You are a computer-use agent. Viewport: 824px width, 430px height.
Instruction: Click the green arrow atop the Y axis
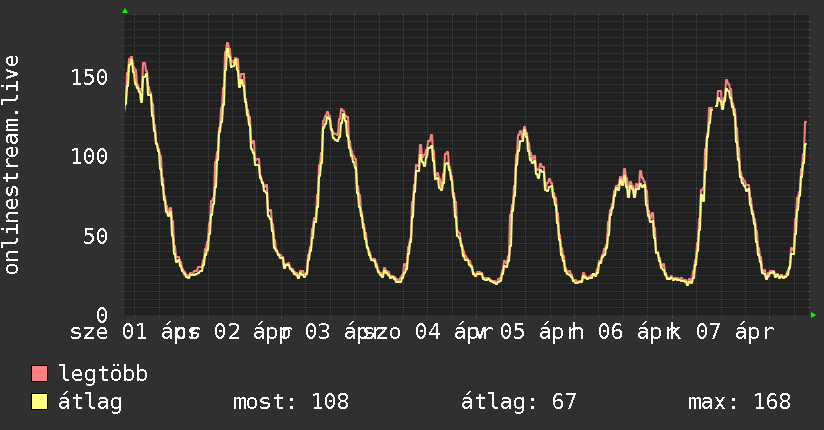[125, 11]
